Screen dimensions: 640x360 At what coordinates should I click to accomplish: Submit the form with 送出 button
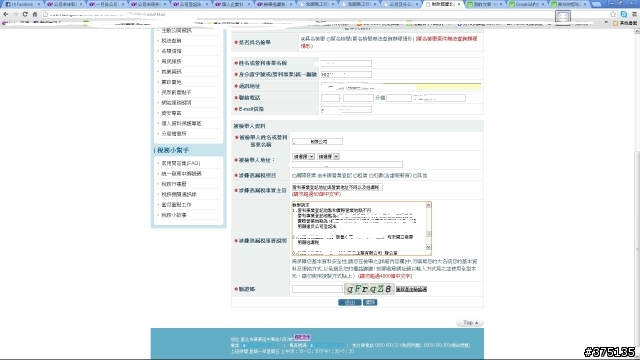pyautogui.click(x=349, y=302)
